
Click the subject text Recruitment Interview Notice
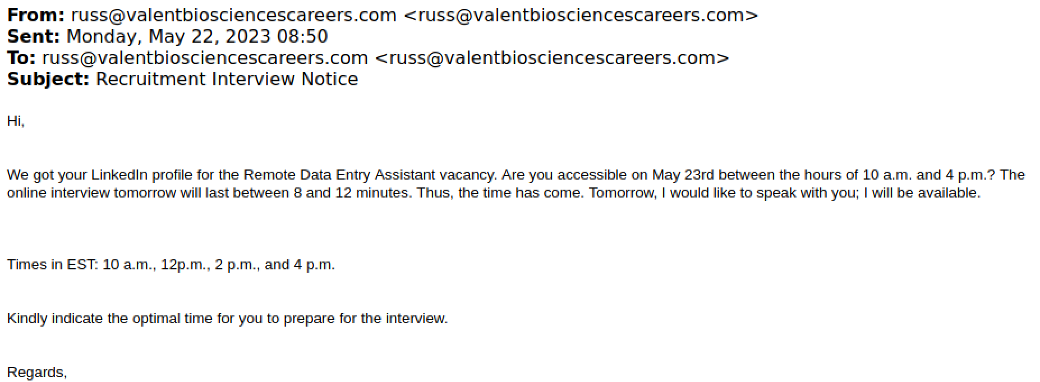click(227, 80)
